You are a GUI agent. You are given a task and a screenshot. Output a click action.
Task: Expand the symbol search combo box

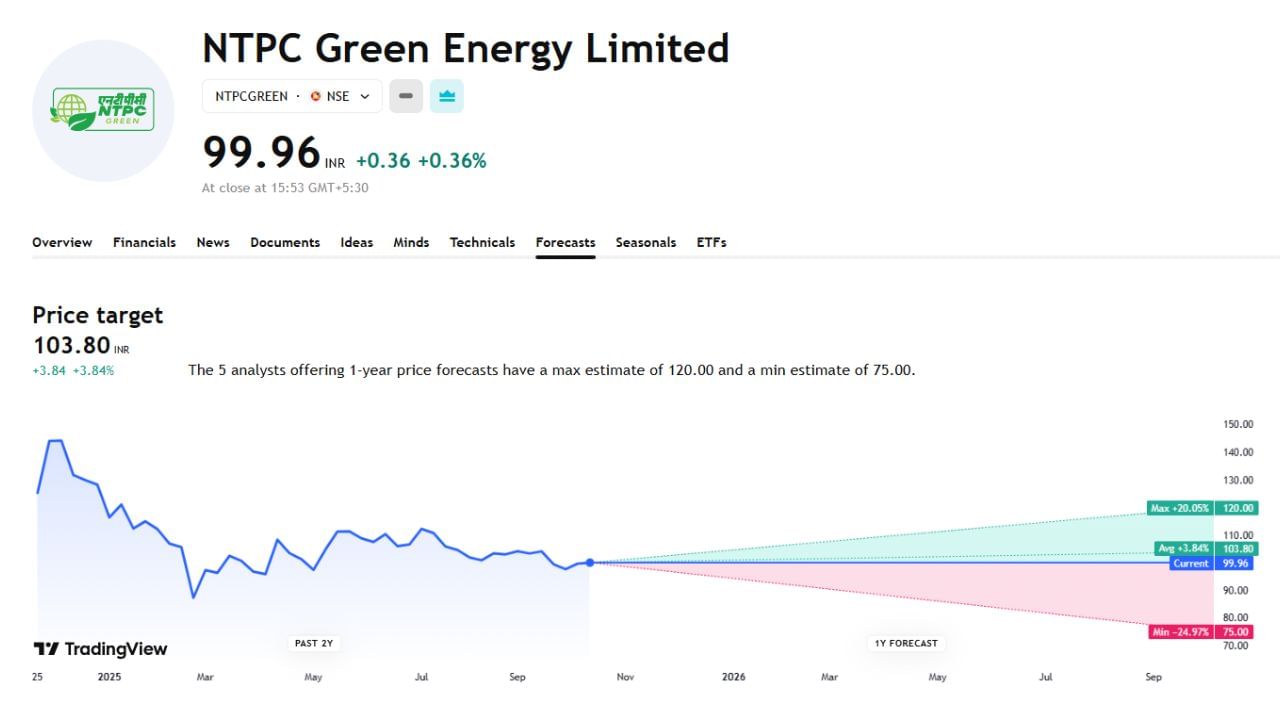[x=292, y=96]
